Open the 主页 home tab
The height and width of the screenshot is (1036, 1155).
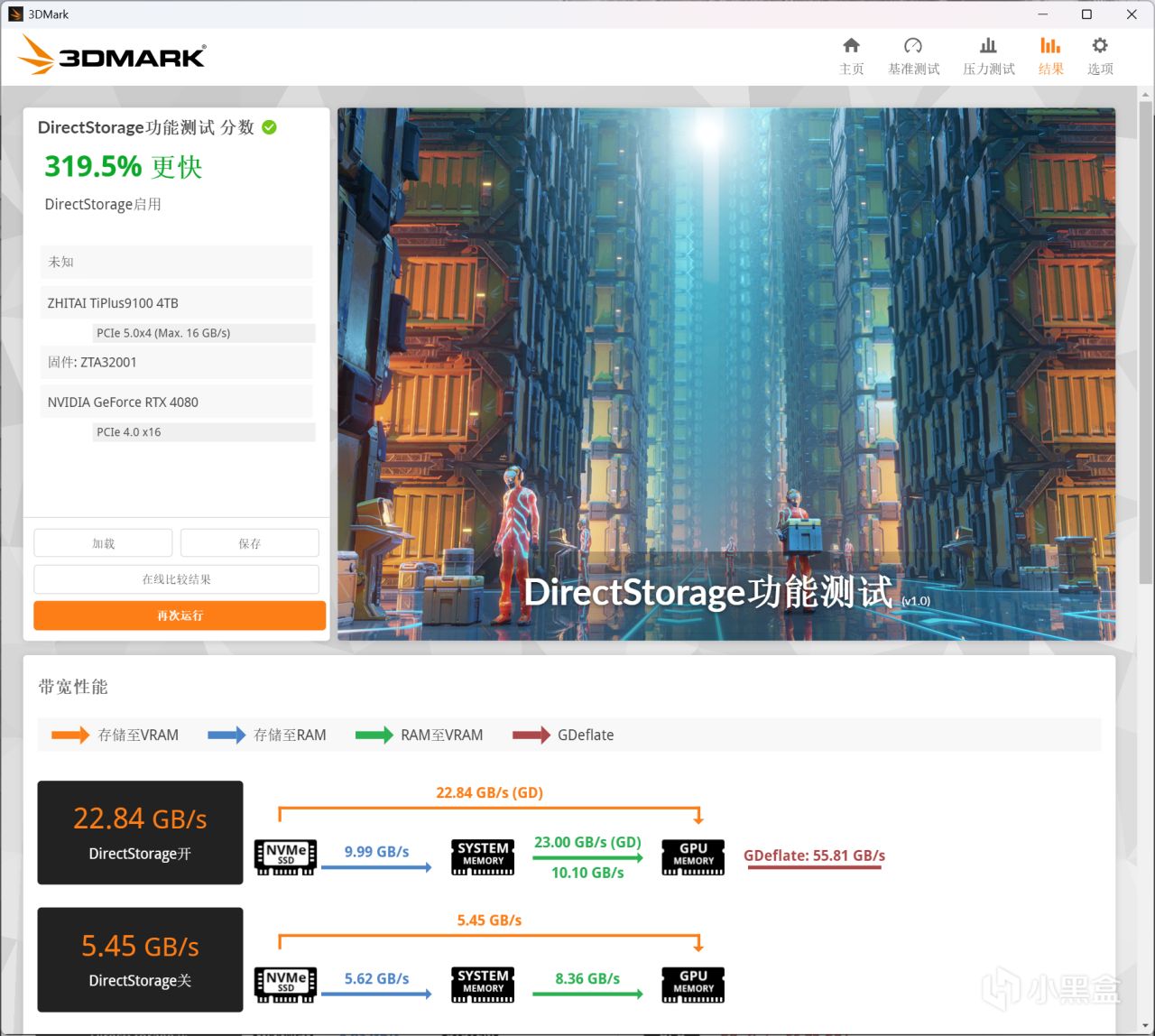(x=852, y=56)
